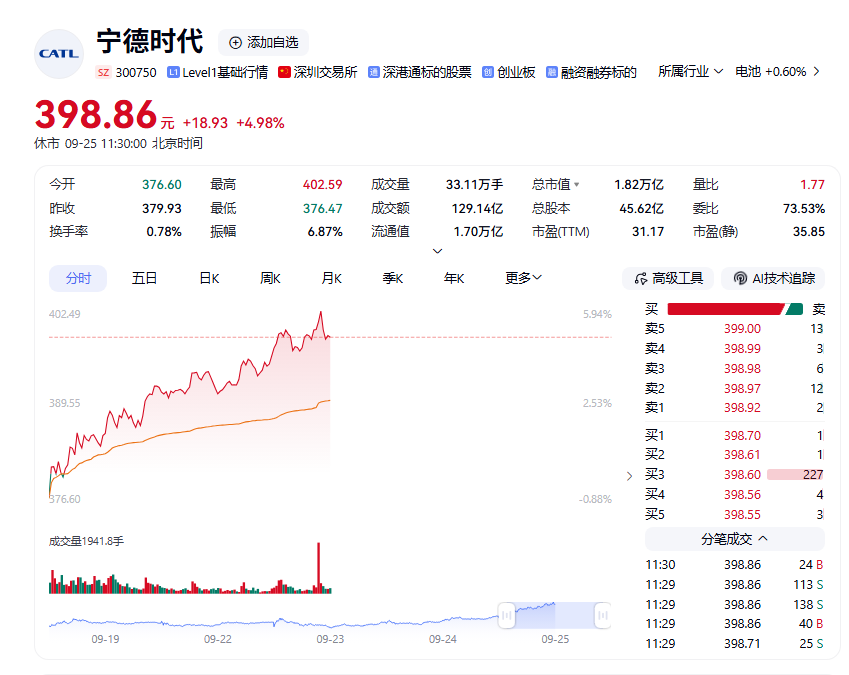Click the 最高 value 402.59
Viewport: 849px width, 675px height.
(322, 185)
